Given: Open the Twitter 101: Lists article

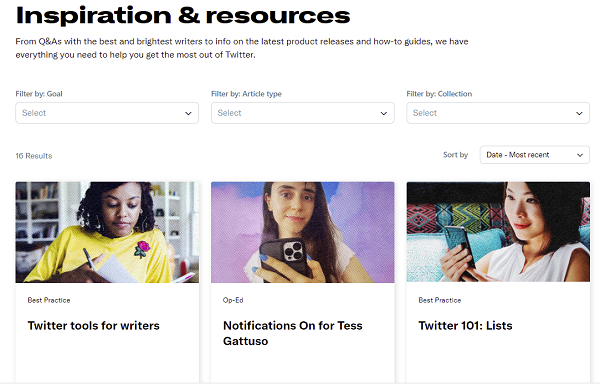Looking at the screenshot, I should (465, 325).
